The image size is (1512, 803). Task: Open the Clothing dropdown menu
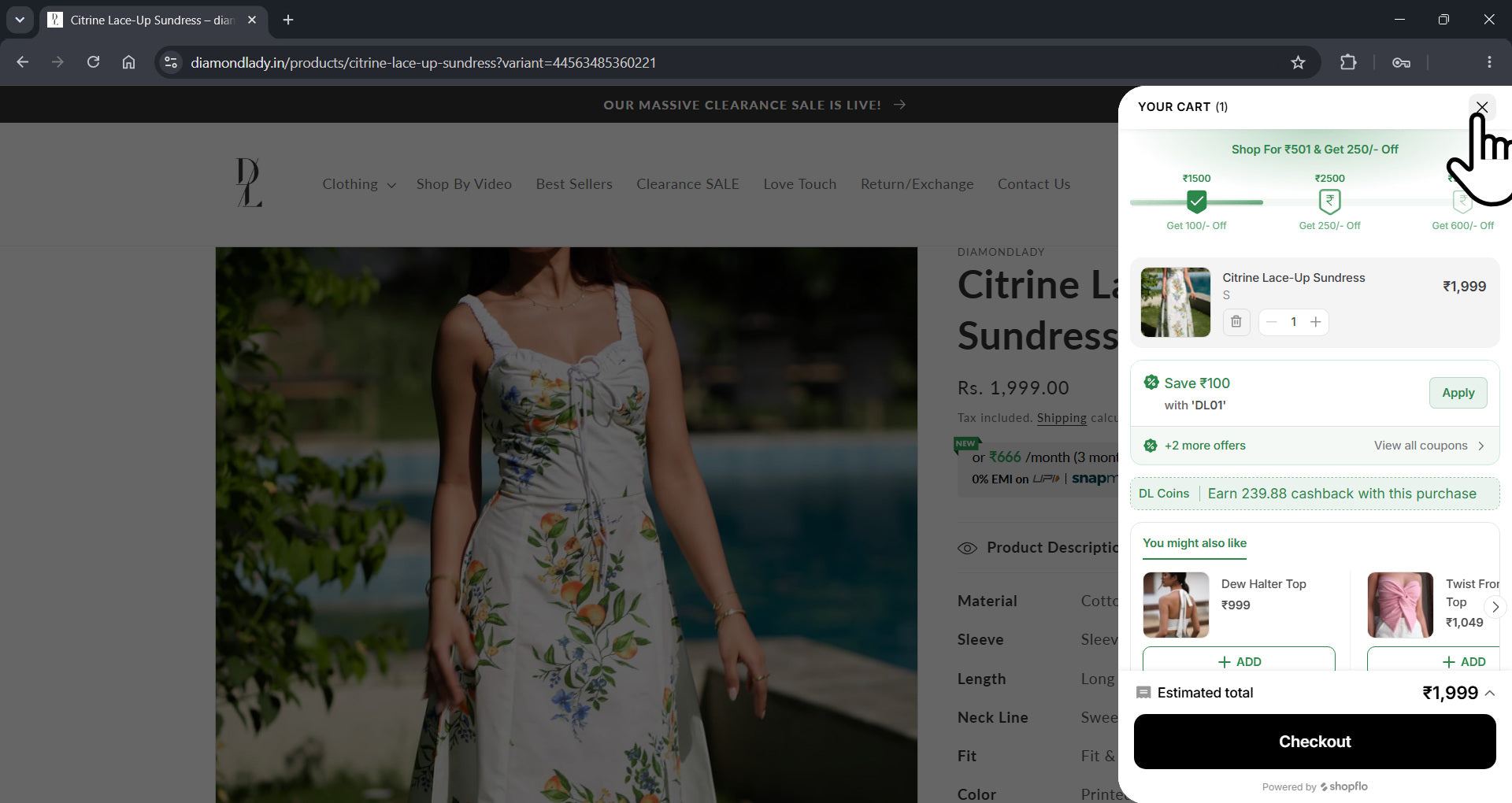pos(358,184)
